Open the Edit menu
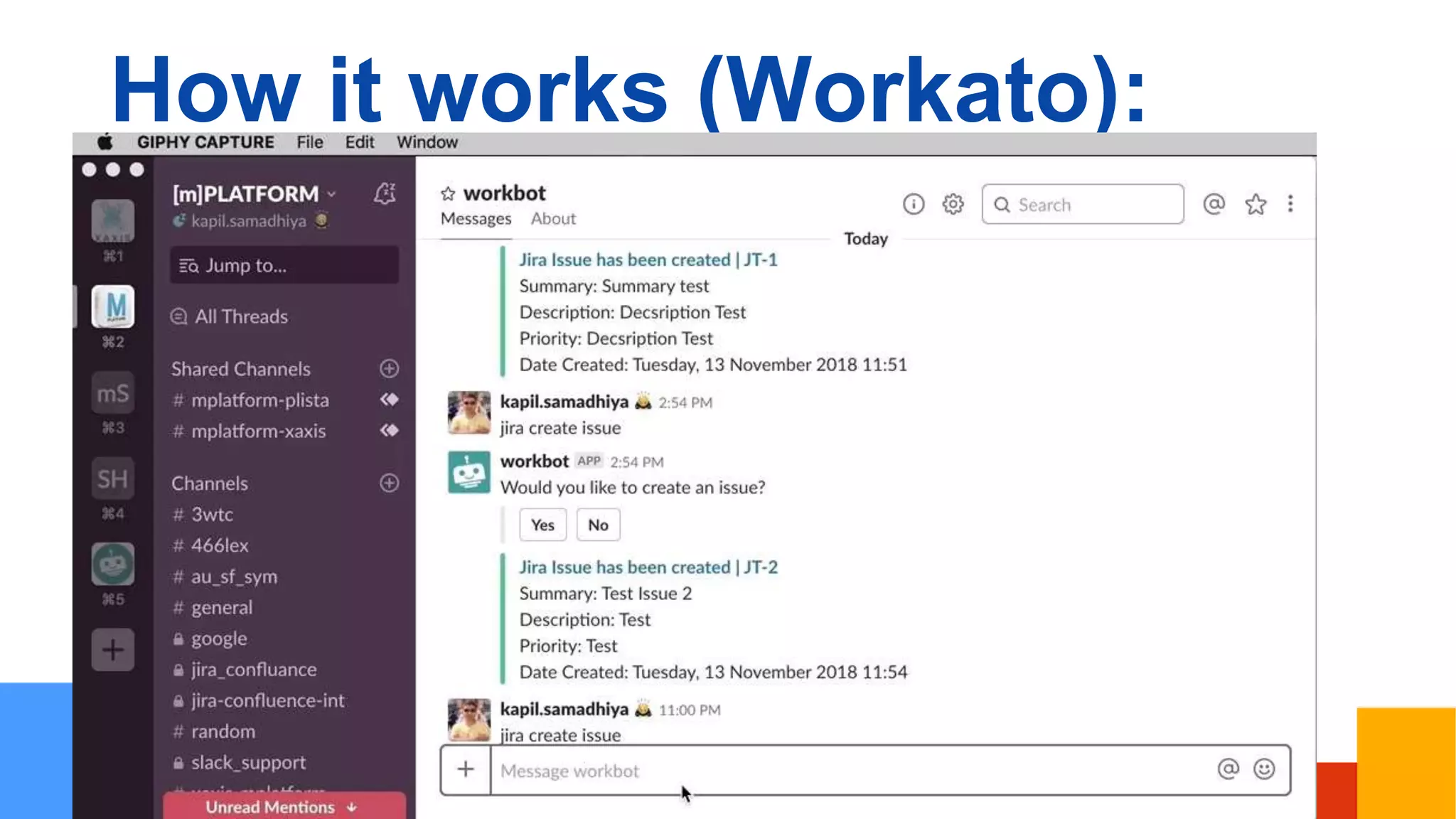1456x819 pixels. [x=360, y=142]
